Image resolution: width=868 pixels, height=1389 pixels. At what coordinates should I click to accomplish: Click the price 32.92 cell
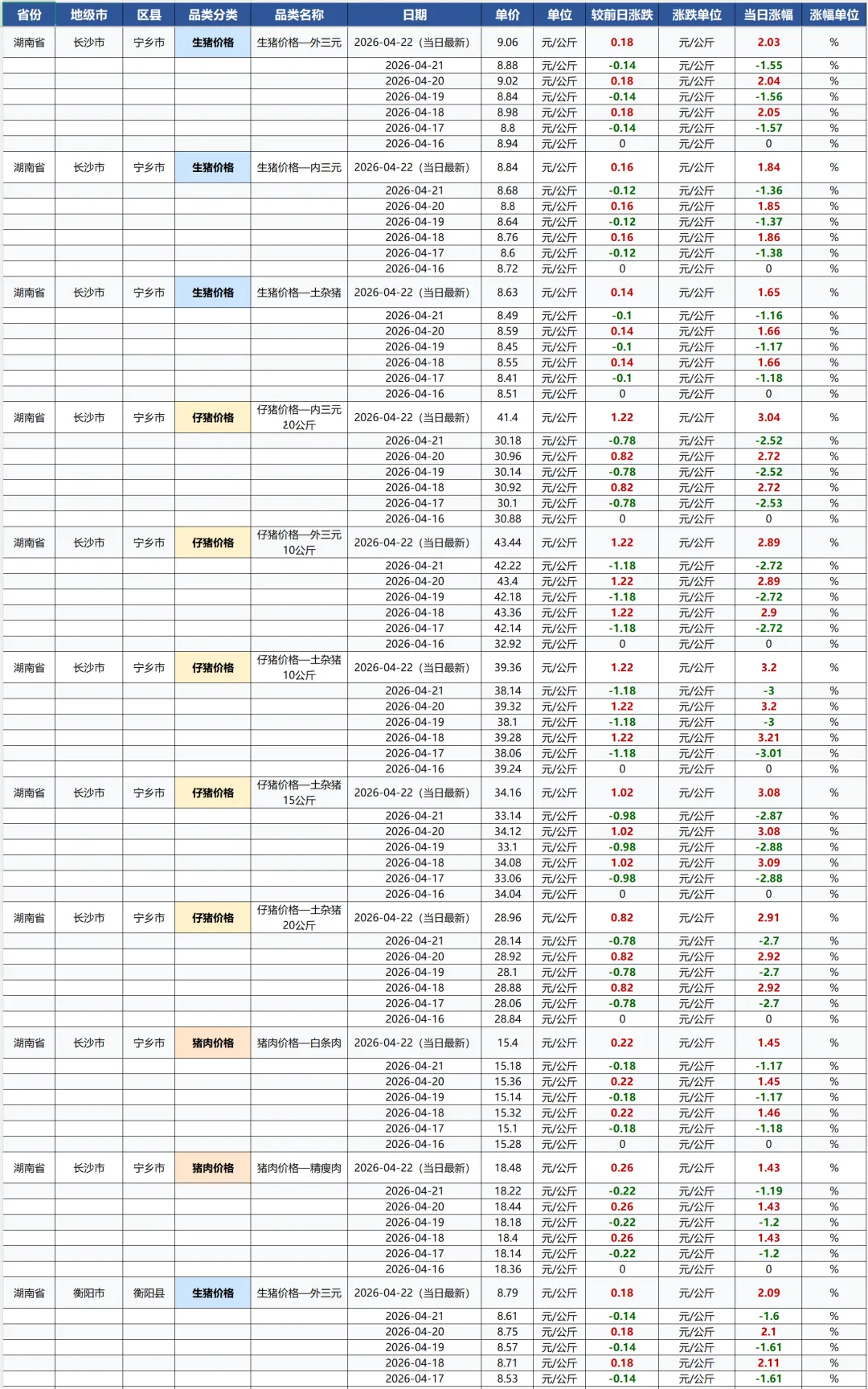507,644
